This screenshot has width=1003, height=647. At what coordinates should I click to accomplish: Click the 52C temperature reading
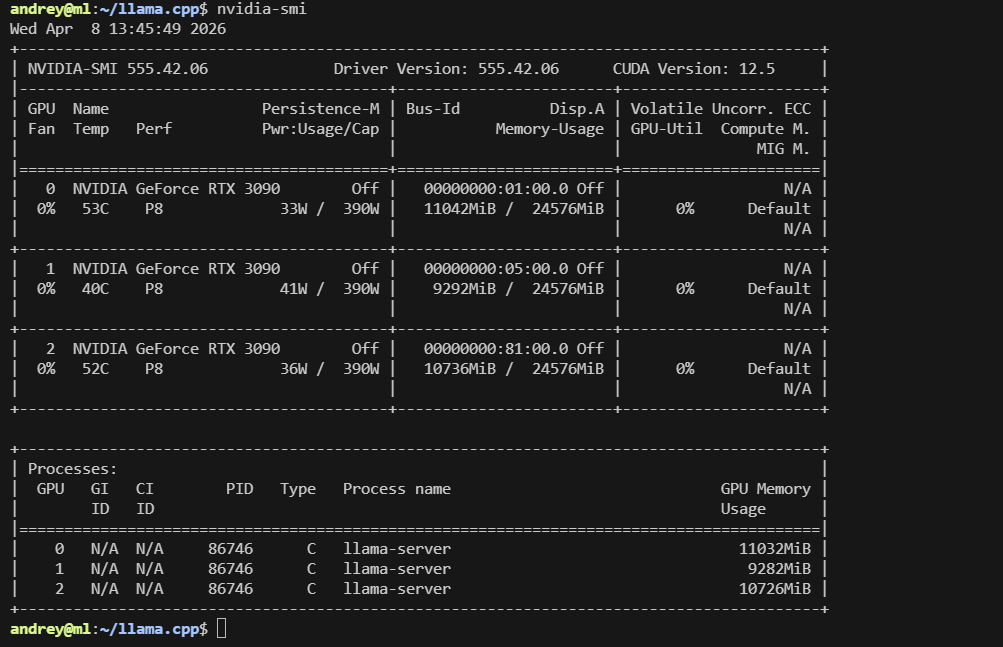[95, 369]
